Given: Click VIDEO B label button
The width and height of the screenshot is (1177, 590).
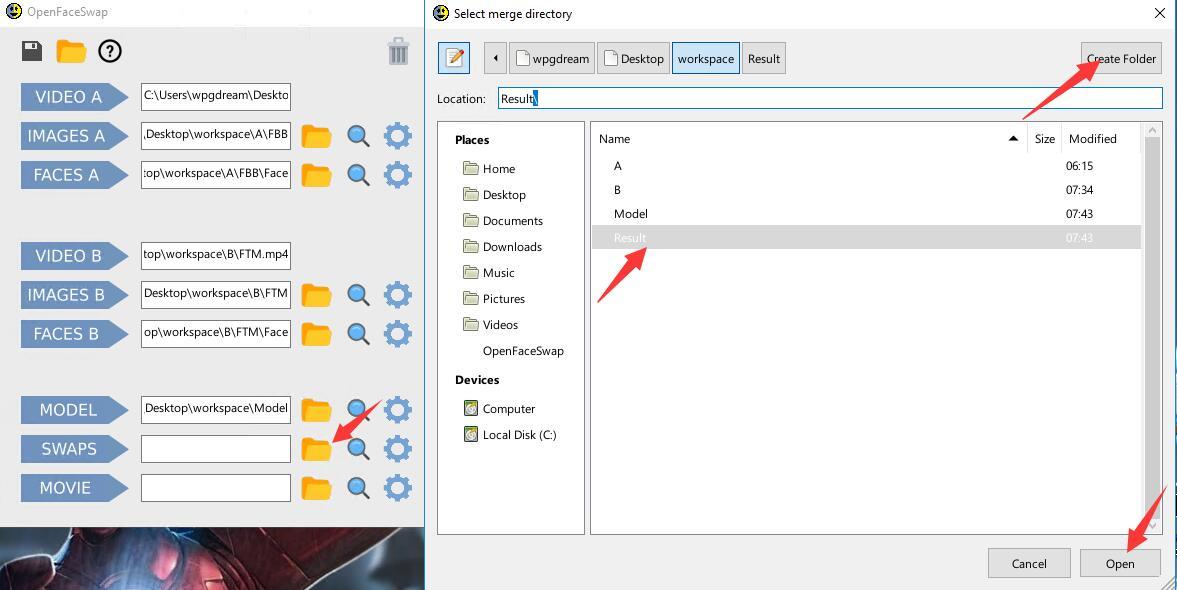Looking at the screenshot, I should (74, 256).
